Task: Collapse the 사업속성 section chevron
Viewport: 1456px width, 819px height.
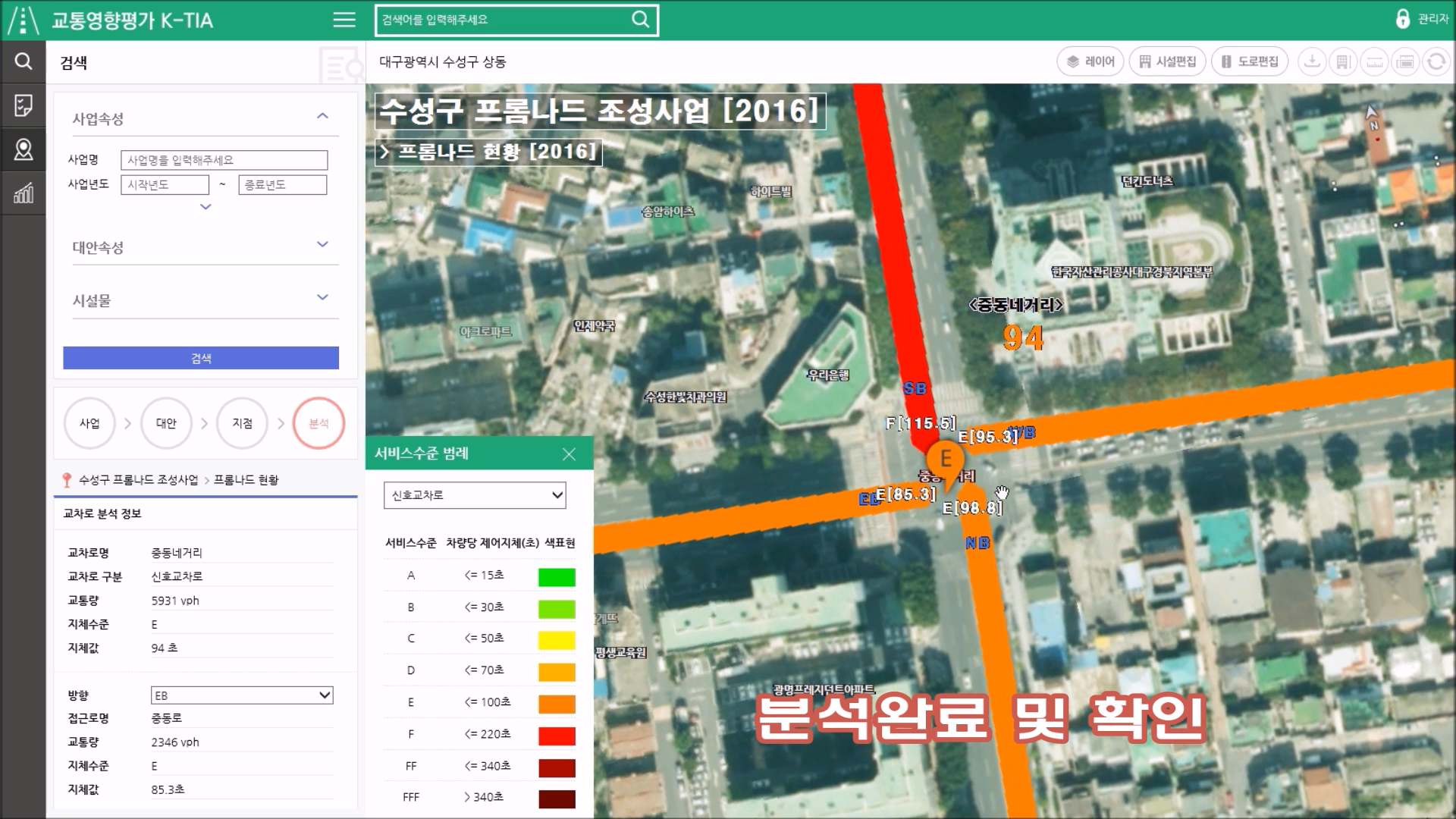Action: [x=322, y=116]
